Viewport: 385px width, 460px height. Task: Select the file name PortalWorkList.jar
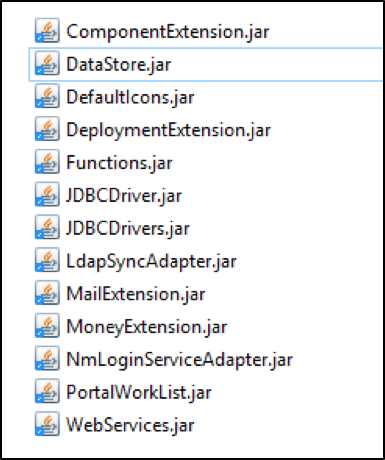(139, 393)
